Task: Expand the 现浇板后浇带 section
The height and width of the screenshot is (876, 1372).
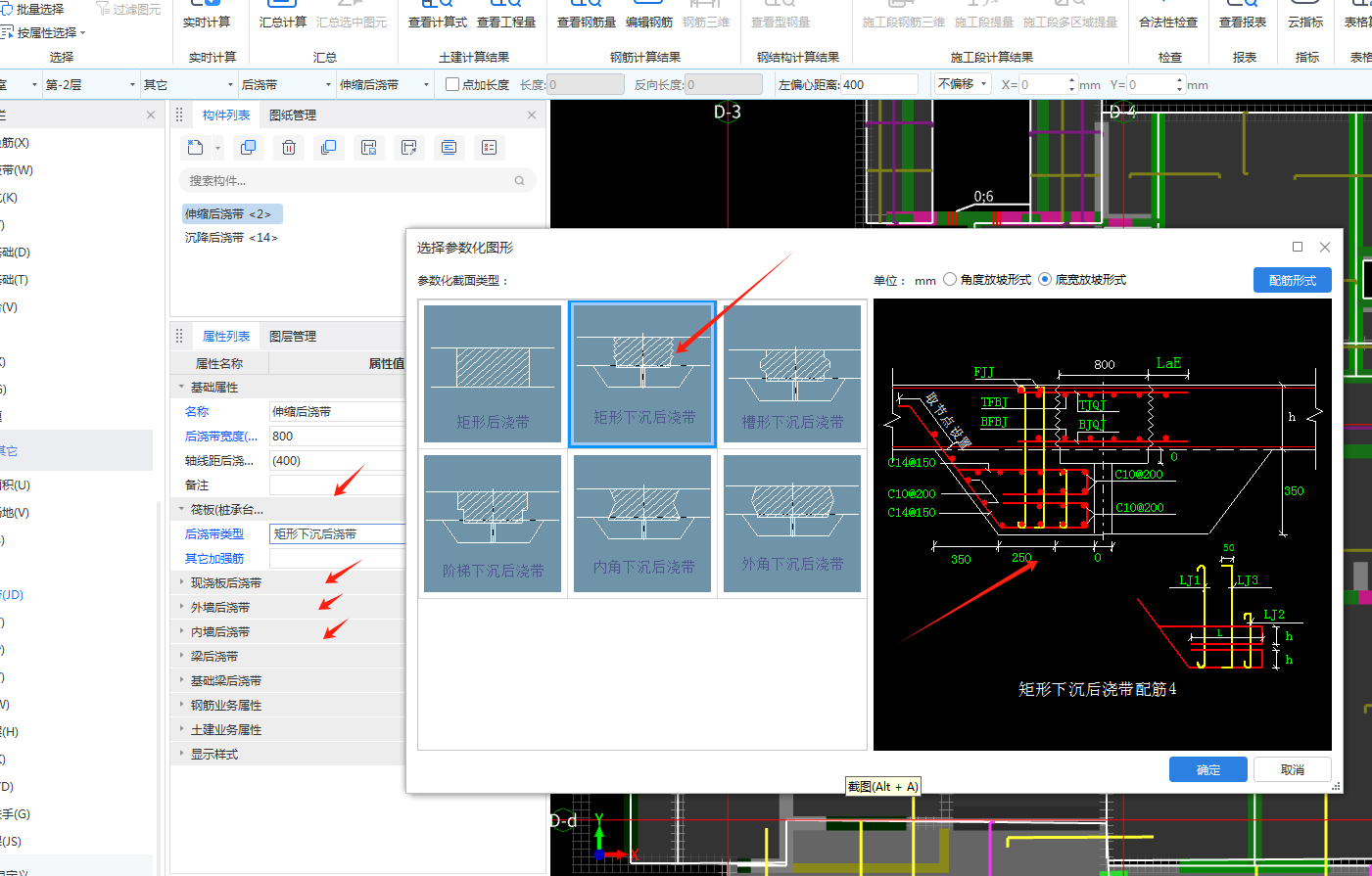Action: 181,582
